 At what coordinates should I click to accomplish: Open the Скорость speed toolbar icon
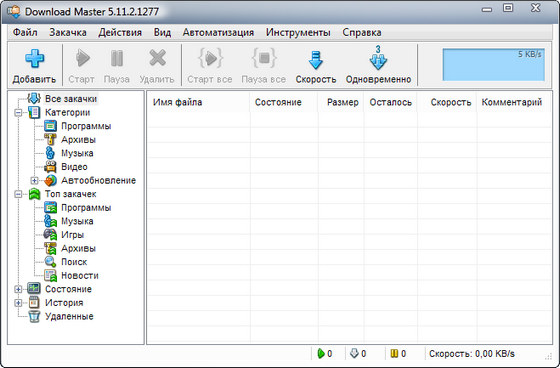316,60
